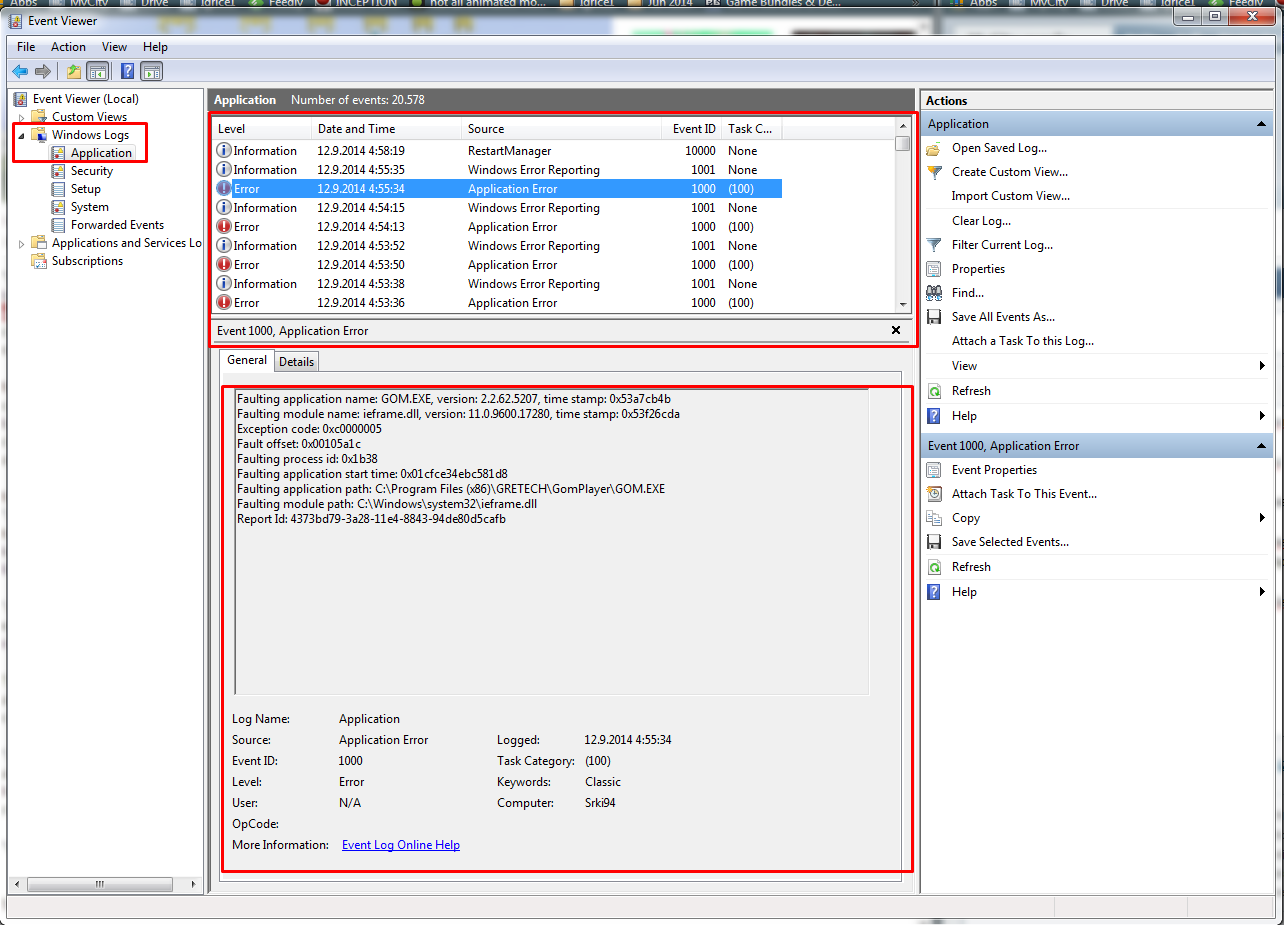Click the Save All Events As disk icon
Screen dimensions: 1284x925
click(x=934, y=317)
